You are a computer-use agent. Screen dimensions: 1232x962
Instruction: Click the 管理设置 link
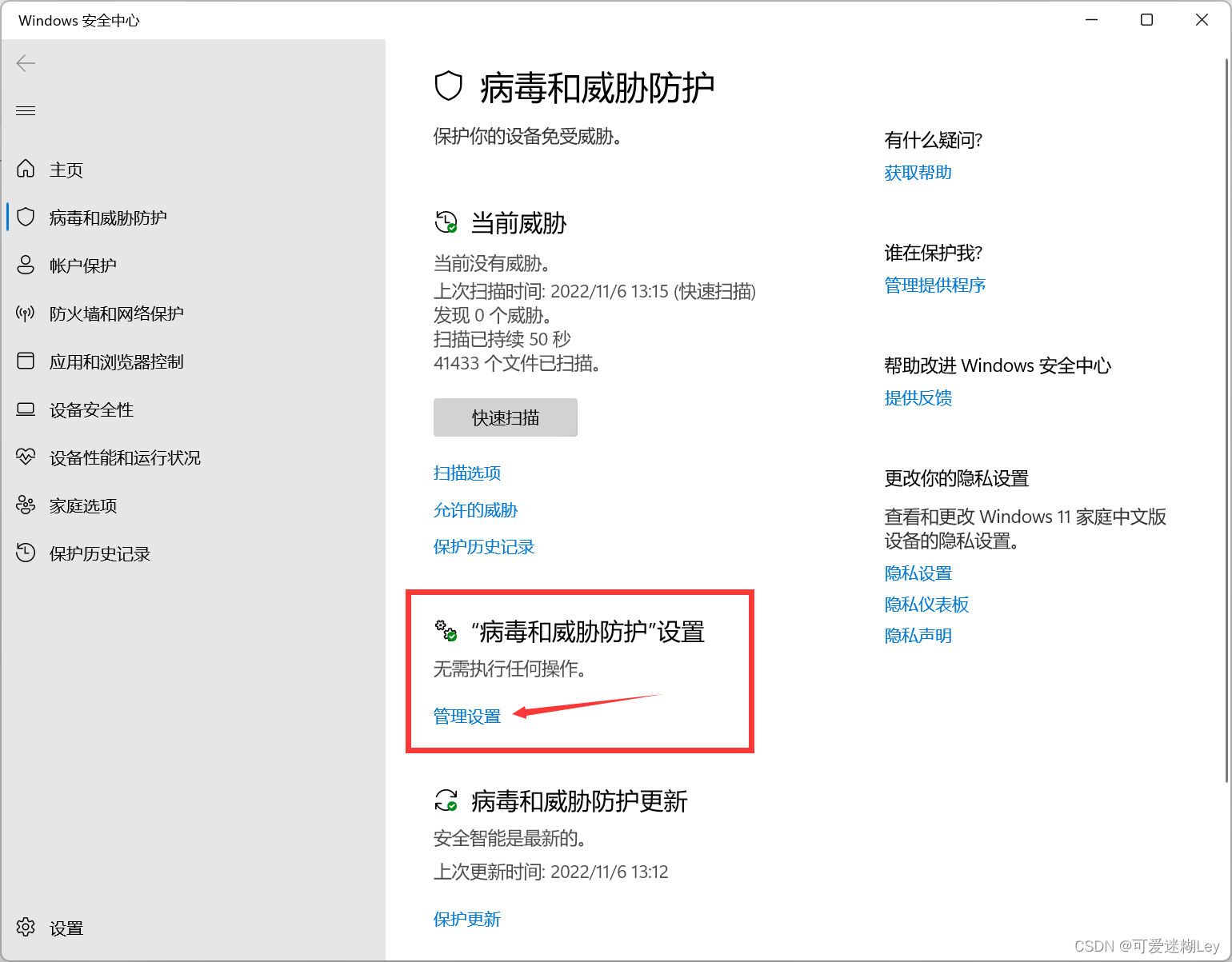pyautogui.click(x=467, y=716)
